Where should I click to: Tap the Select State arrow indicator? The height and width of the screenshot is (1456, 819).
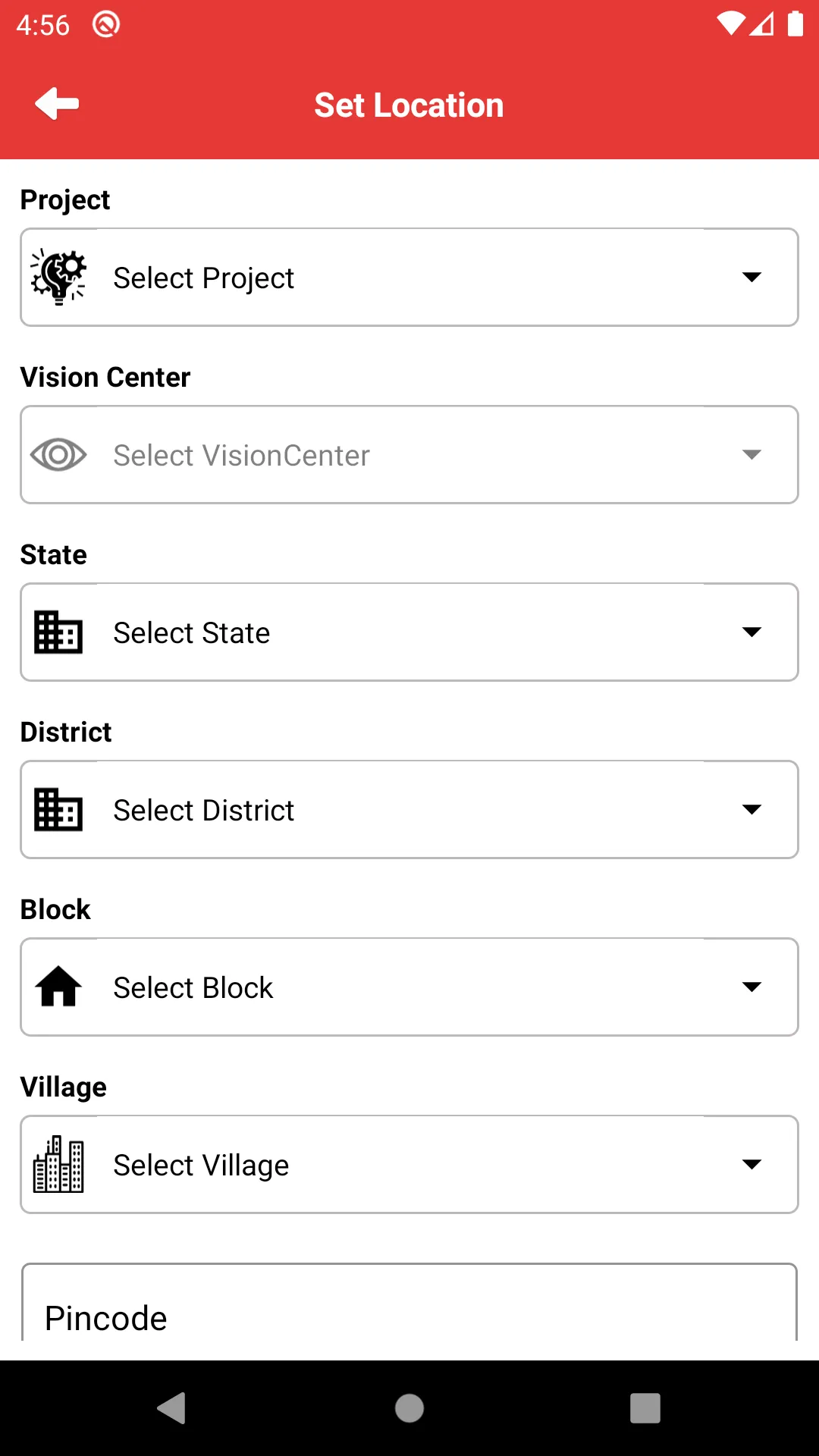[x=752, y=632]
